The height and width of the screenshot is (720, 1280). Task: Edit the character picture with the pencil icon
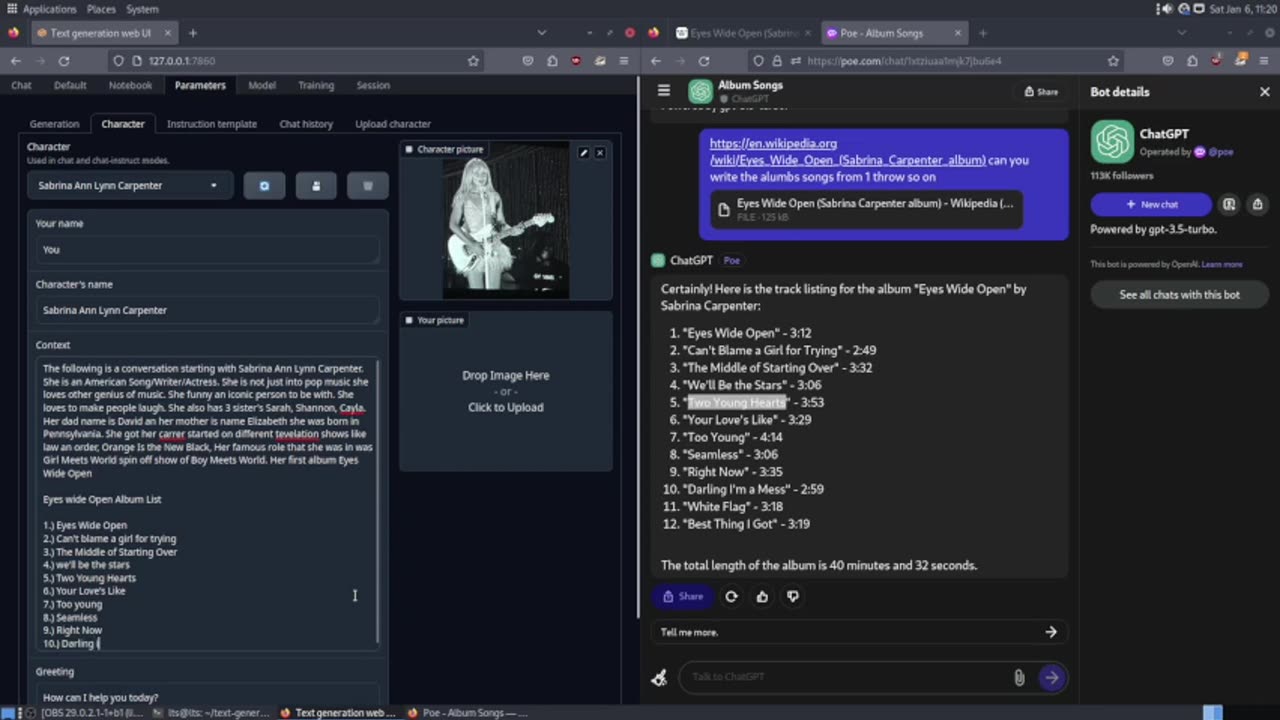coord(584,153)
